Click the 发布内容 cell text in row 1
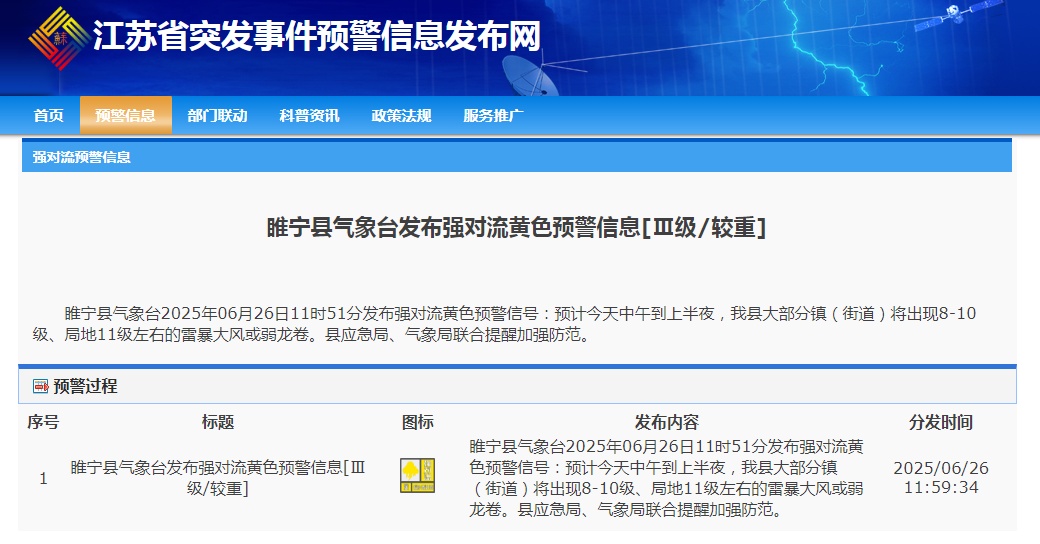The height and width of the screenshot is (544, 1040). click(666, 478)
